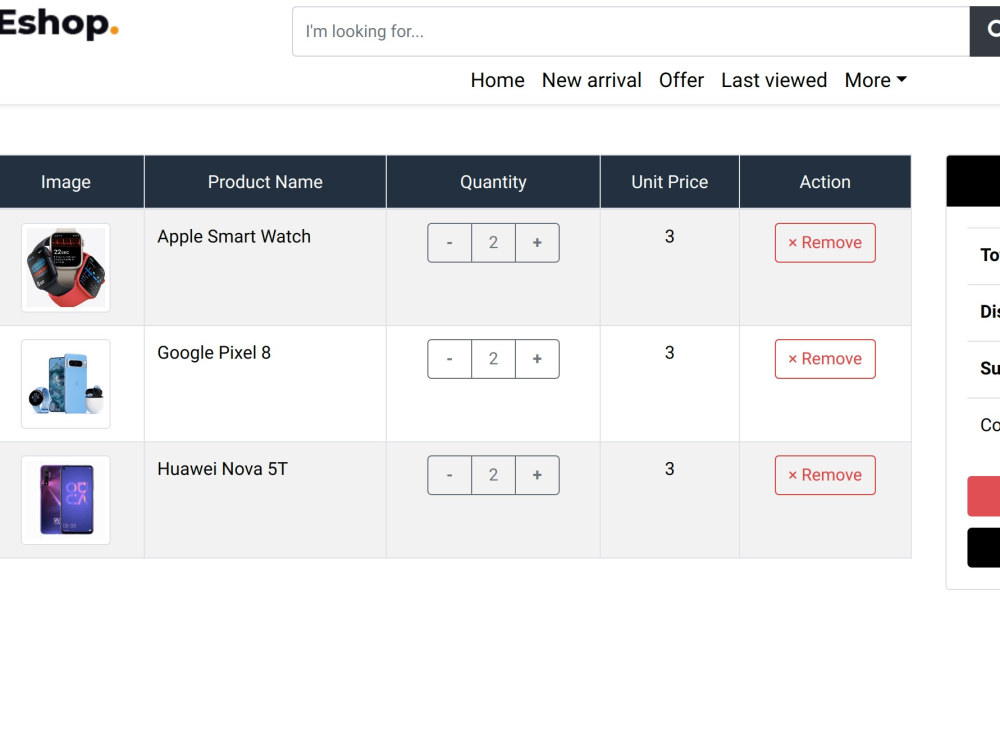Click the Google Pixel 8 name
Screen dimensions: 1000x750
[x=214, y=353]
